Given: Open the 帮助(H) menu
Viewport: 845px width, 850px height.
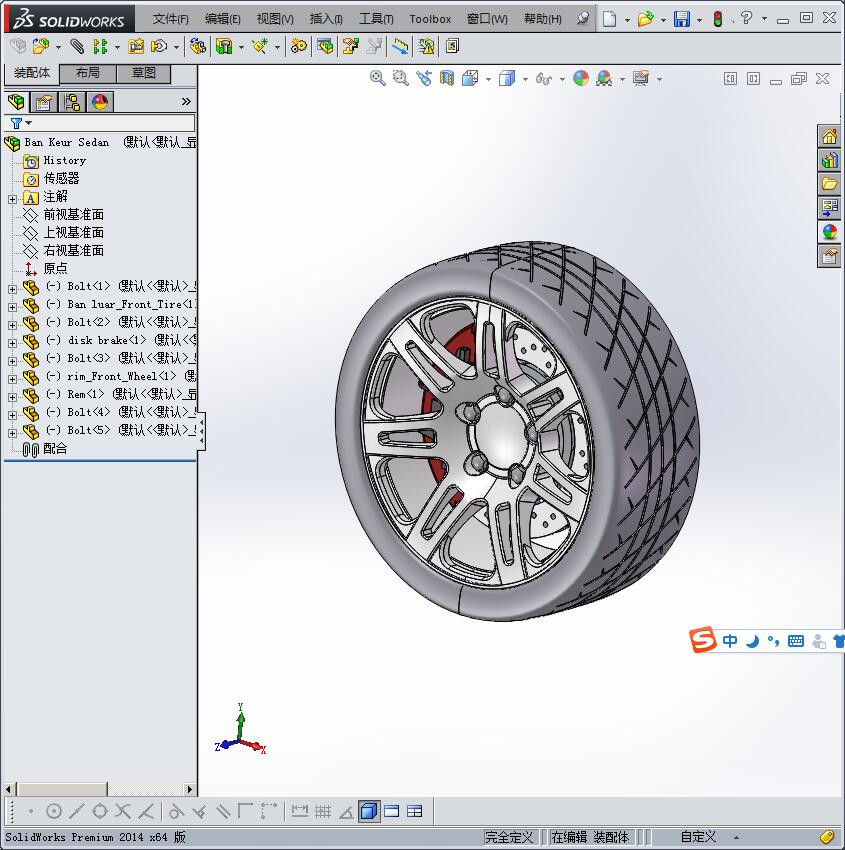Looking at the screenshot, I should 543,19.
